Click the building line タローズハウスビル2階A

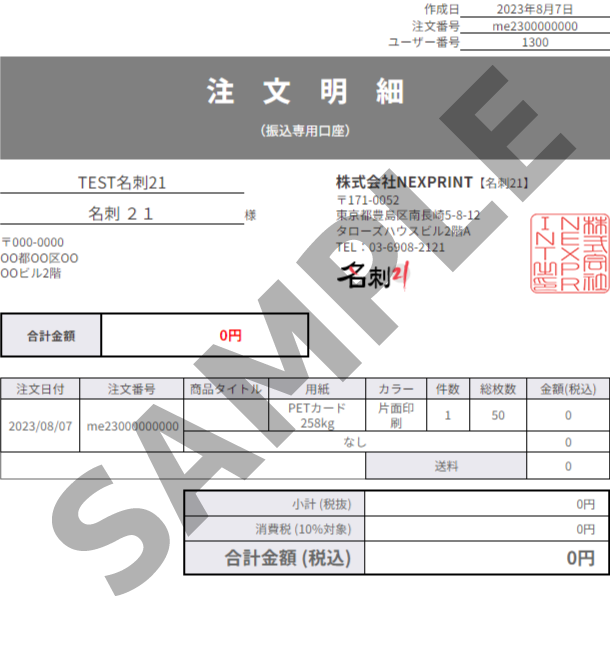click(x=403, y=232)
